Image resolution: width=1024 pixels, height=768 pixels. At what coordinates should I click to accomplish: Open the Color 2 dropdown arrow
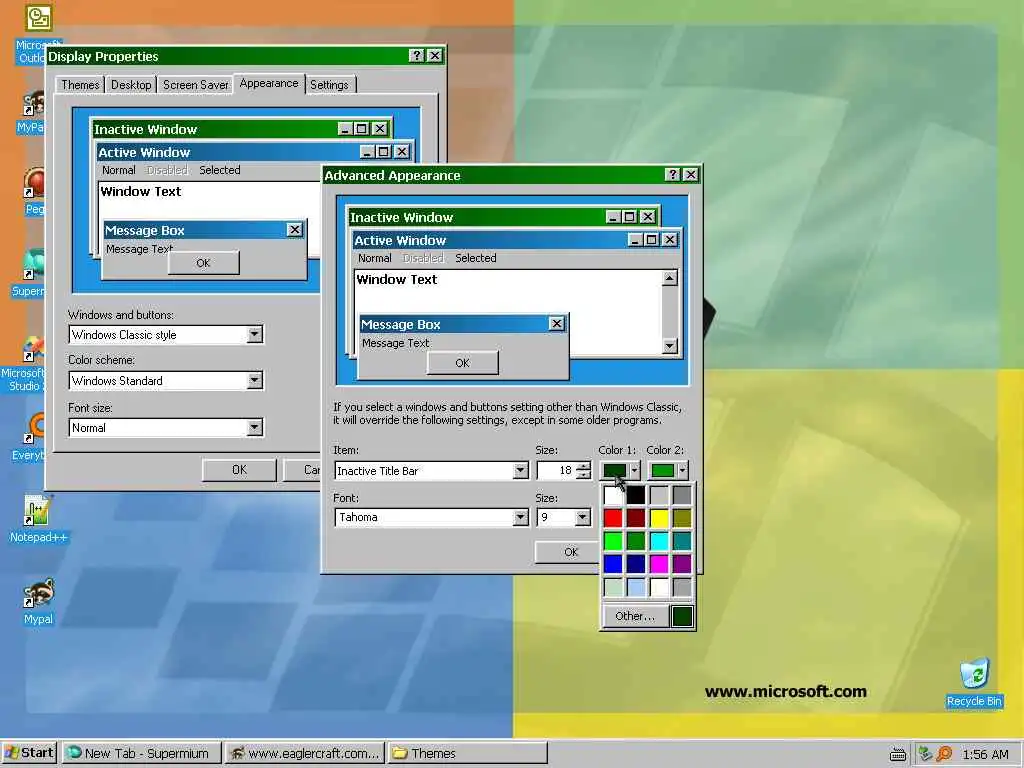tap(682, 470)
